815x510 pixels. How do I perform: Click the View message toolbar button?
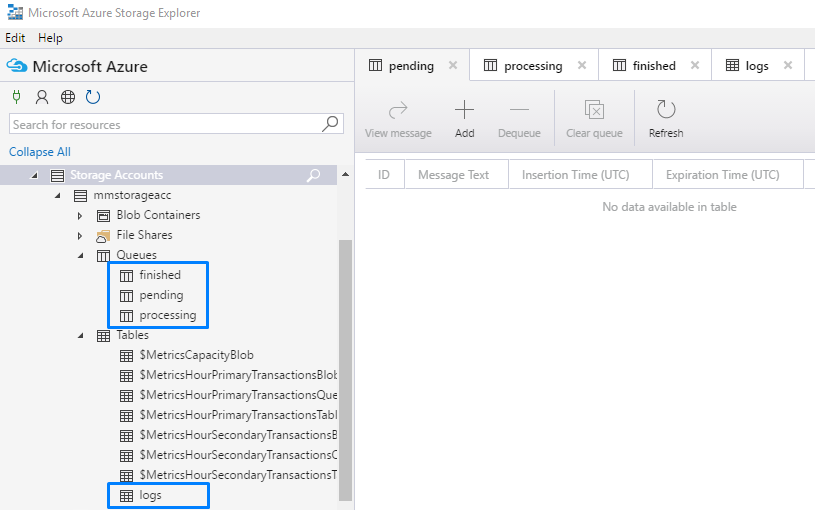click(398, 120)
